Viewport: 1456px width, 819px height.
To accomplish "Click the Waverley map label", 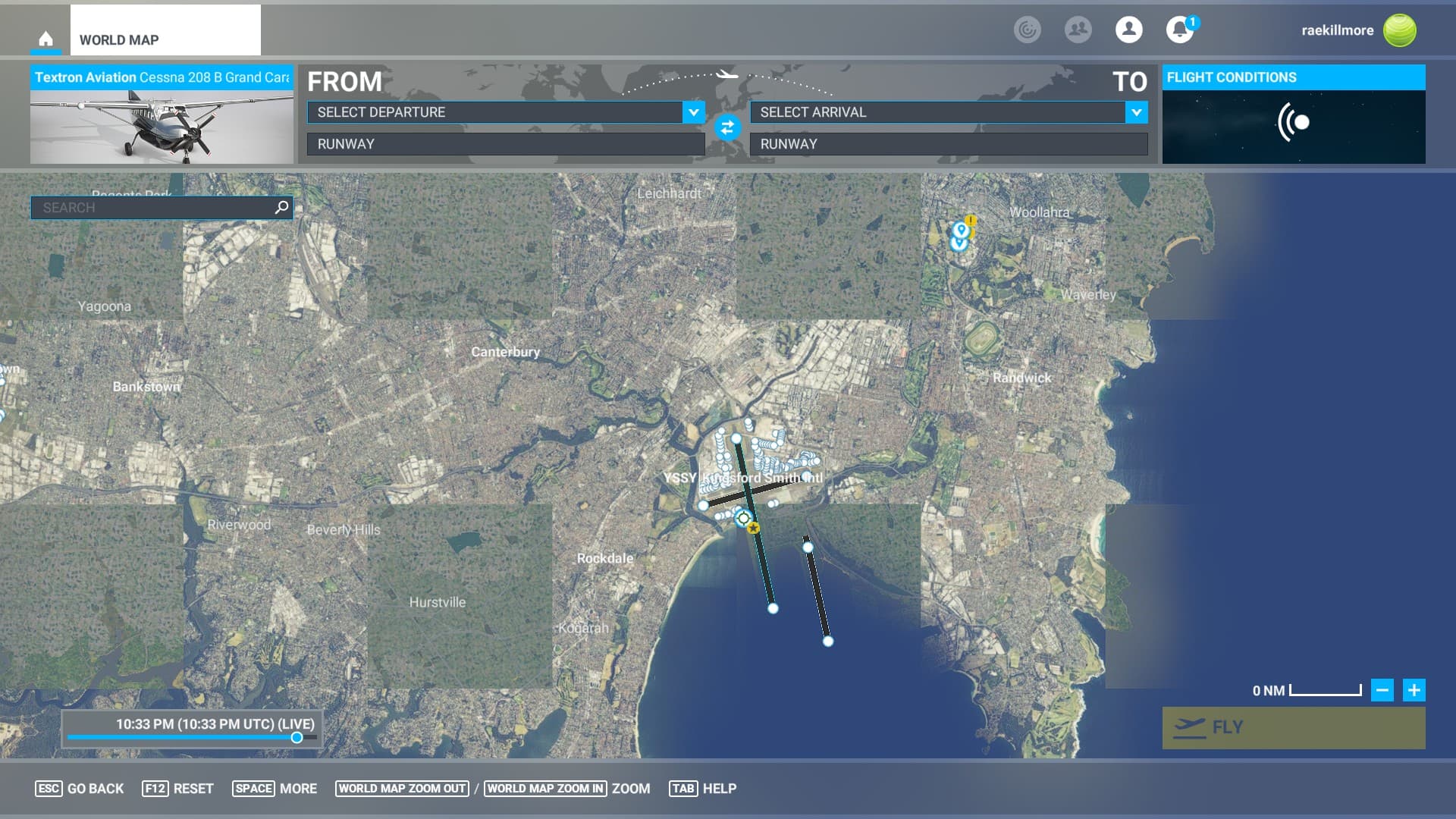I will click(x=1088, y=294).
